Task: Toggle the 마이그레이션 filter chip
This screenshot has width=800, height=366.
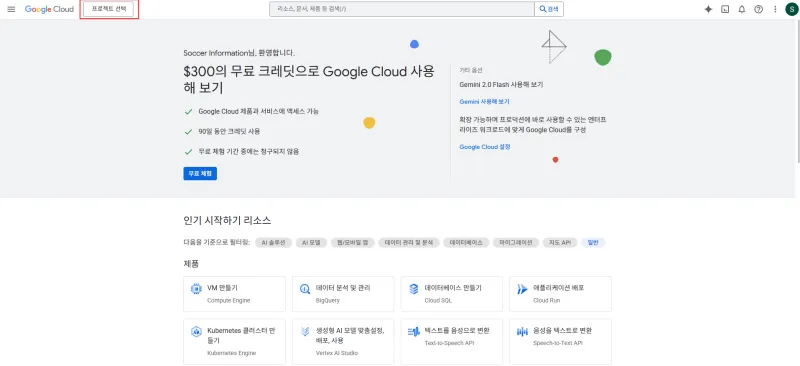Action: (x=516, y=243)
